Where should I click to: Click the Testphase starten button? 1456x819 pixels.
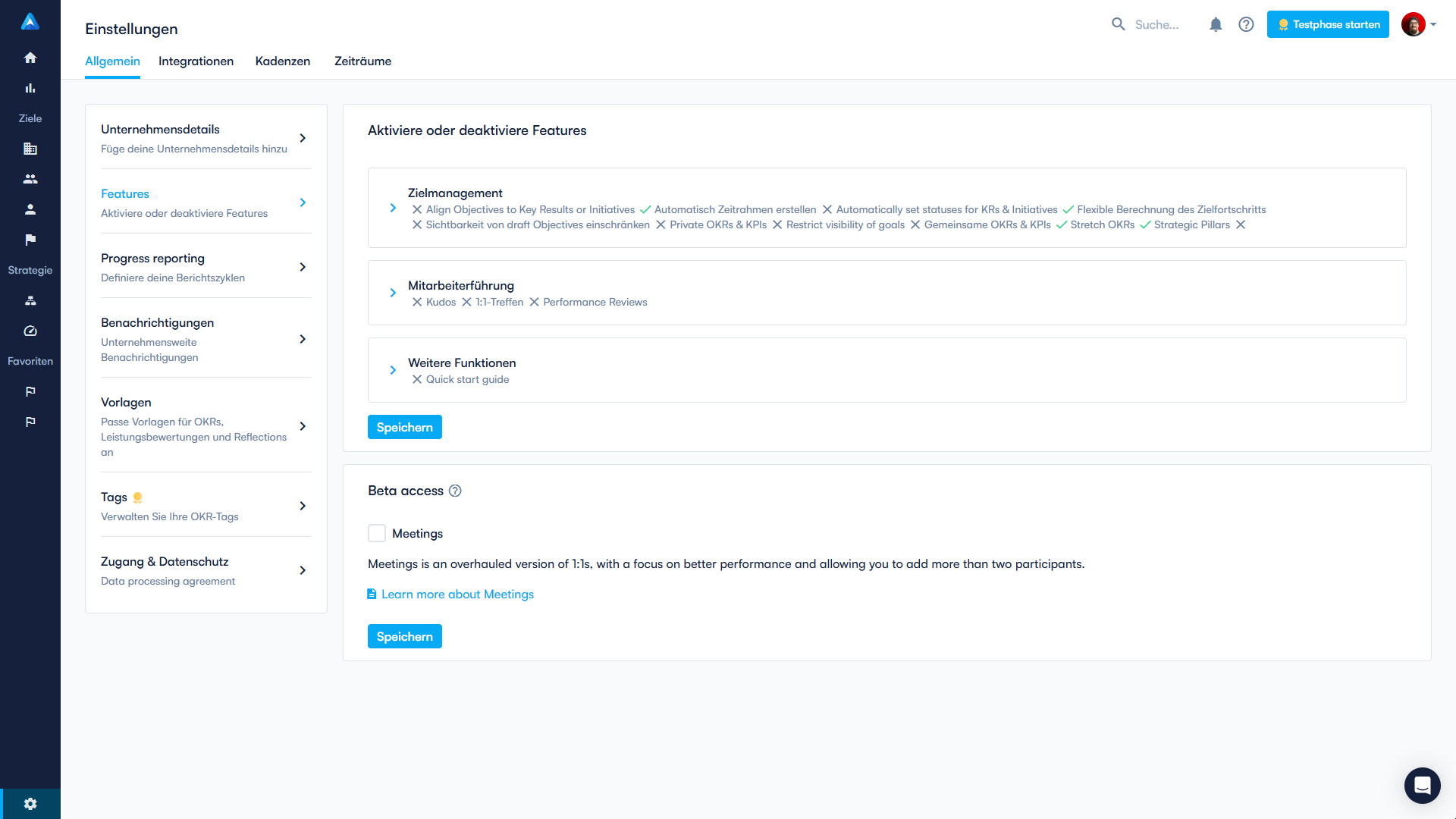[x=1328, y=24]
